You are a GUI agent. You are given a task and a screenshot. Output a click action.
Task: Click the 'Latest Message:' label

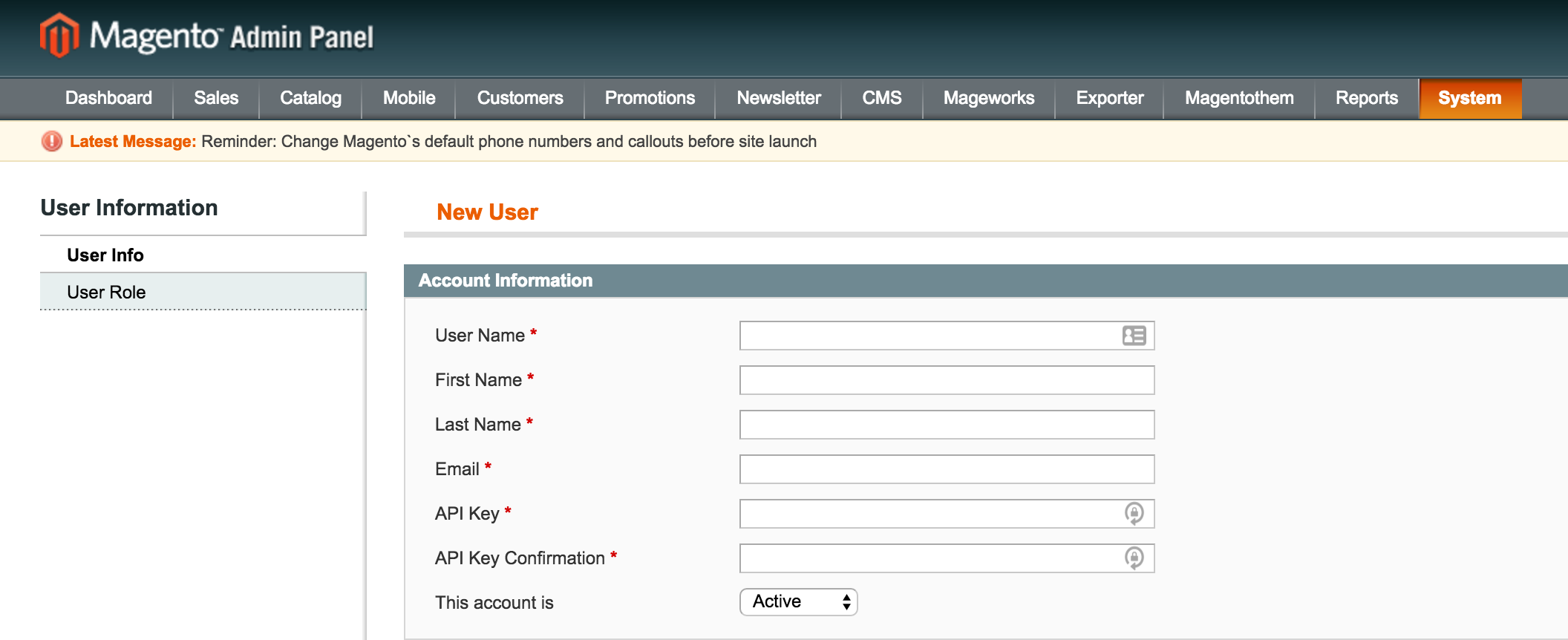pos(133,141)
